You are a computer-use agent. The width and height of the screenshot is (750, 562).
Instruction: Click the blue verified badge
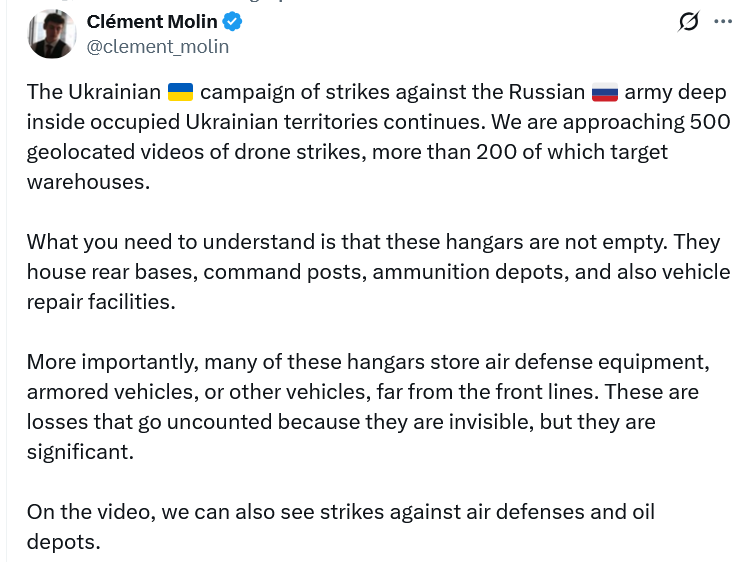point(233,21)
